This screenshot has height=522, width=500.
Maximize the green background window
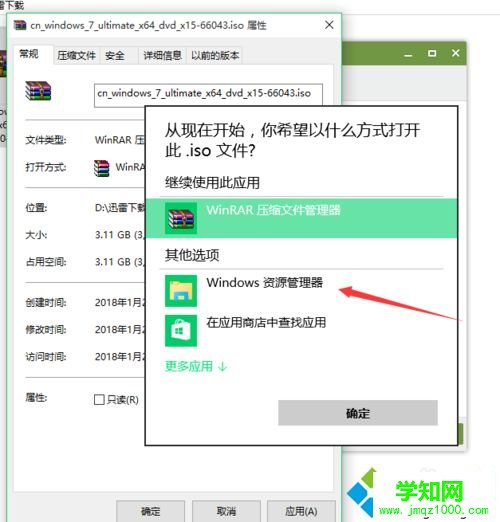click(432, 53)
